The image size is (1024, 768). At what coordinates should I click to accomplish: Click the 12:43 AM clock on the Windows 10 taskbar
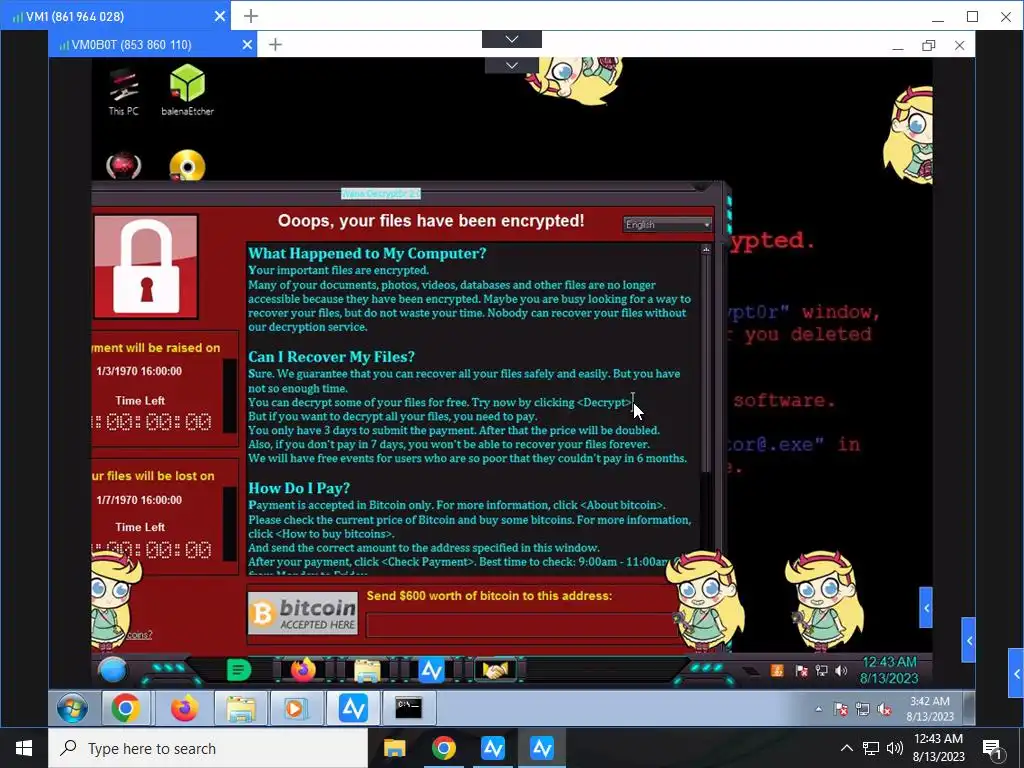point(938,748)
